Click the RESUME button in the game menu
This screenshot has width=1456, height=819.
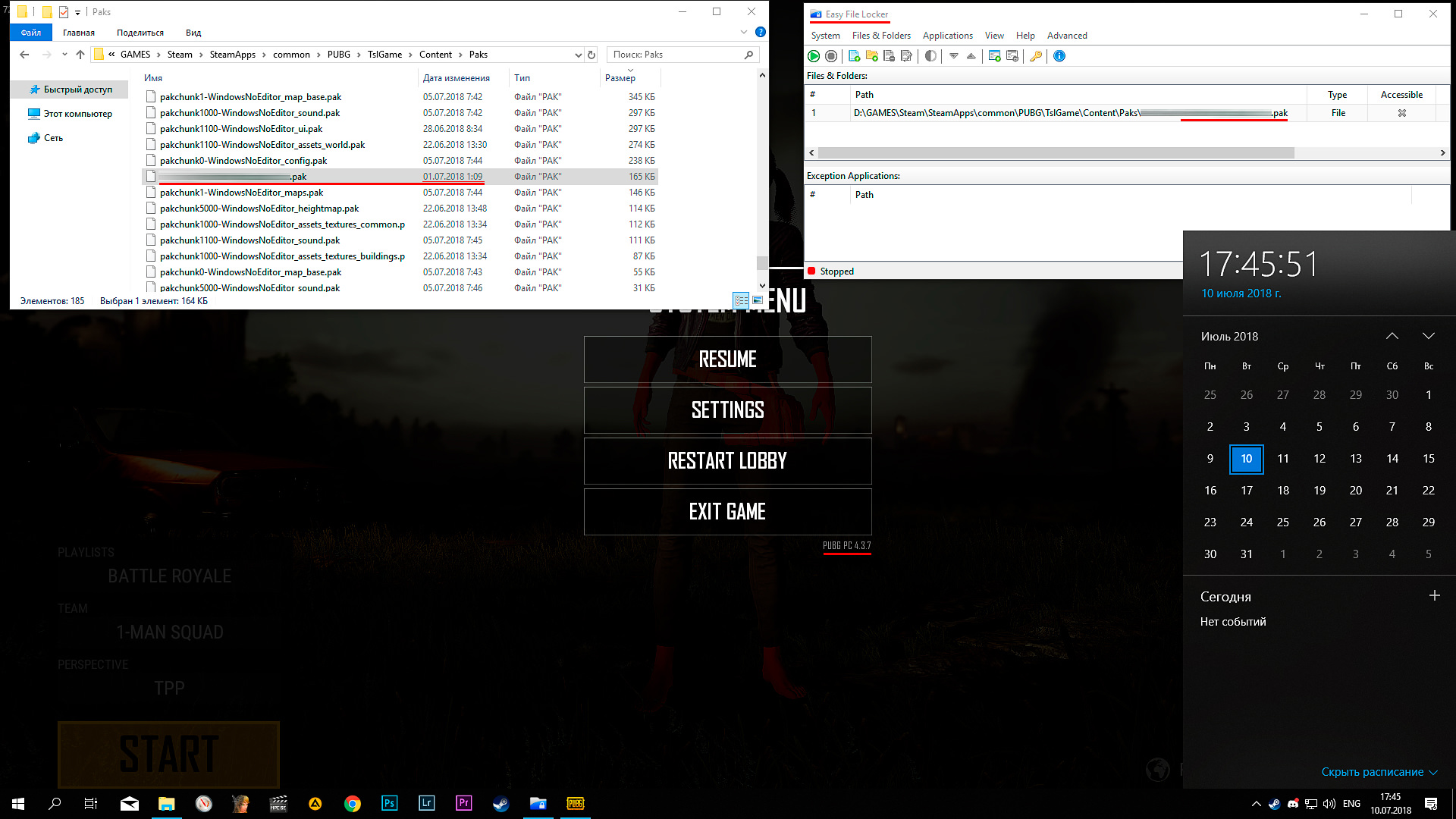[x=727, y=359]
